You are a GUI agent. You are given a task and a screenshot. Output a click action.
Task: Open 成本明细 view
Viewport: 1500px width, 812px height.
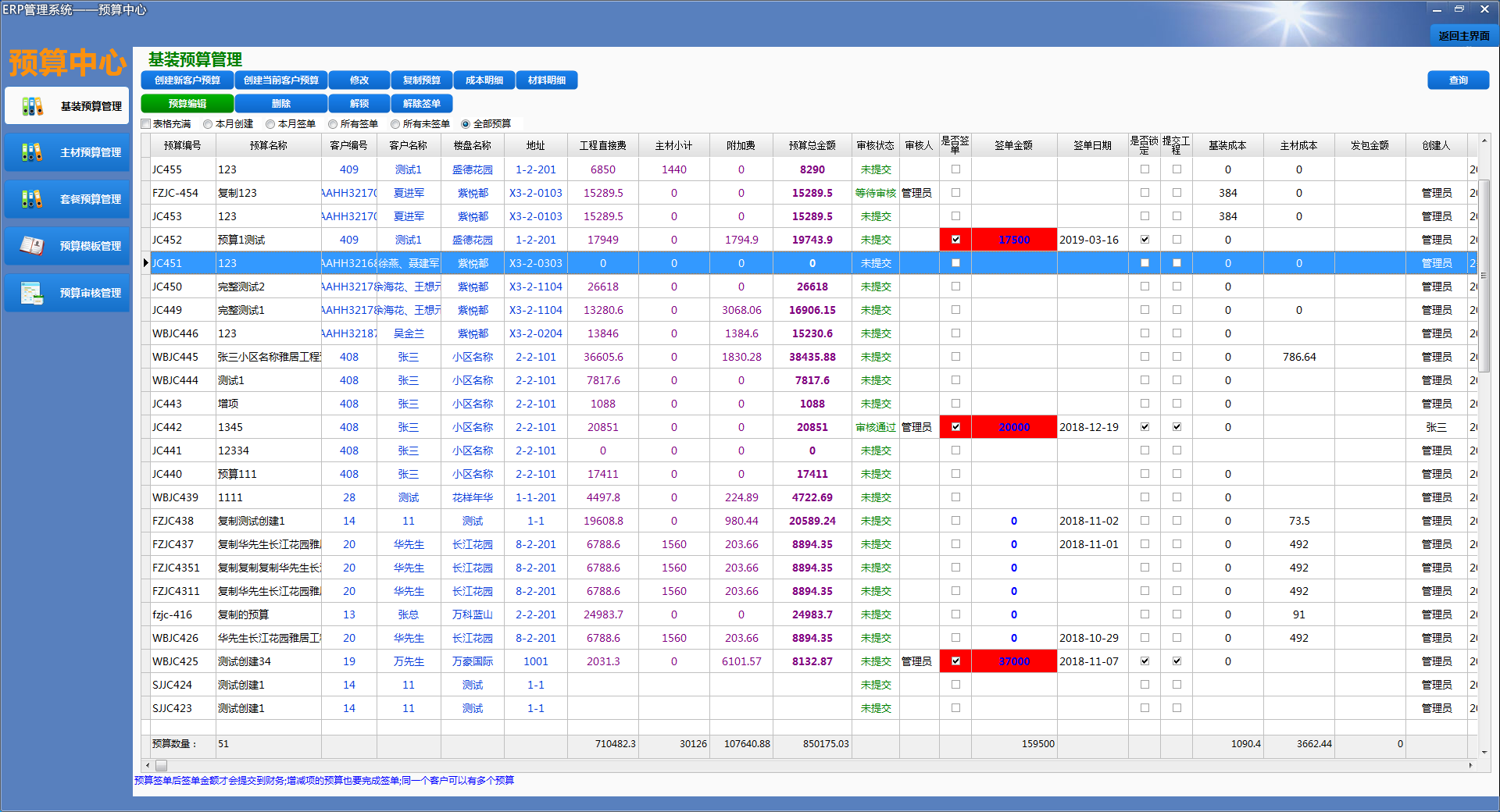tap(484, 80)
